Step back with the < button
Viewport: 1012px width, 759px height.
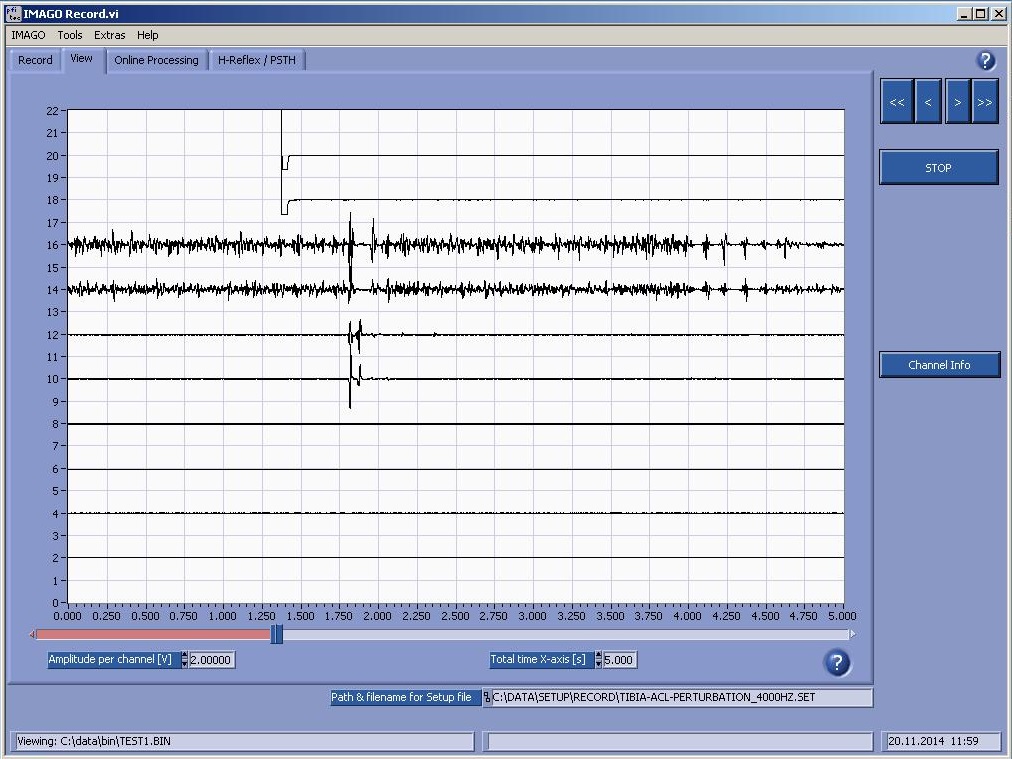[x=928, y=101]
